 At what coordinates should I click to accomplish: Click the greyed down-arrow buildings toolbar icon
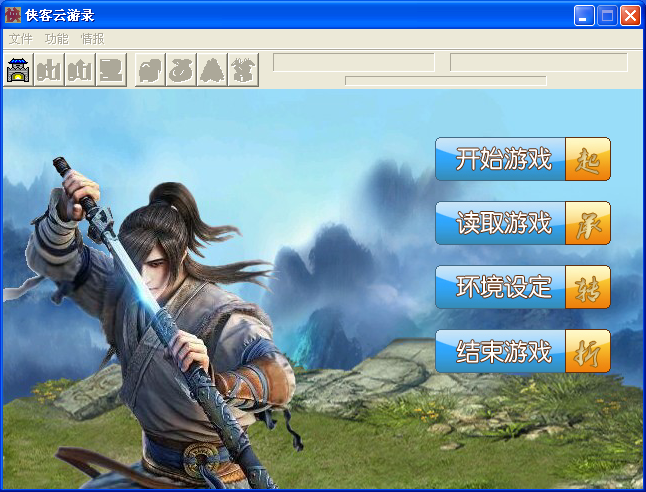pos(49,70)
